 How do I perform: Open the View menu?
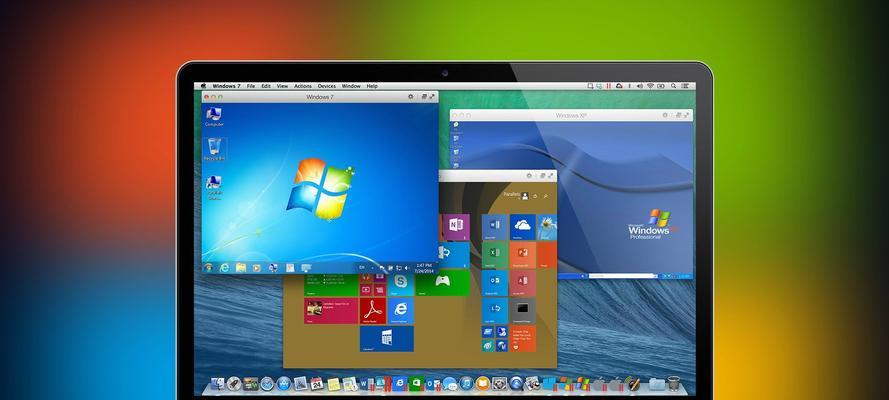282,86
